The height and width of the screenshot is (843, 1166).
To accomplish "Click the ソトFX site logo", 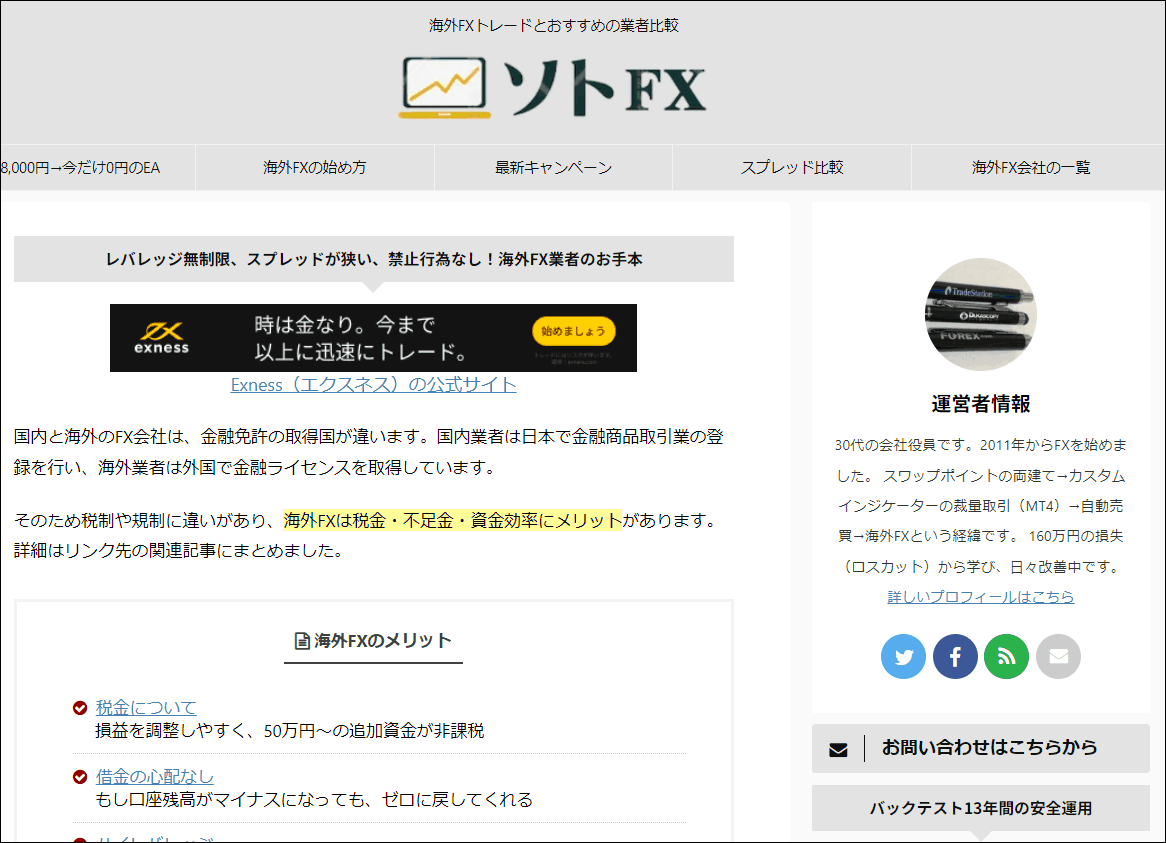I will pyautogui.click(x=553, y=88).
